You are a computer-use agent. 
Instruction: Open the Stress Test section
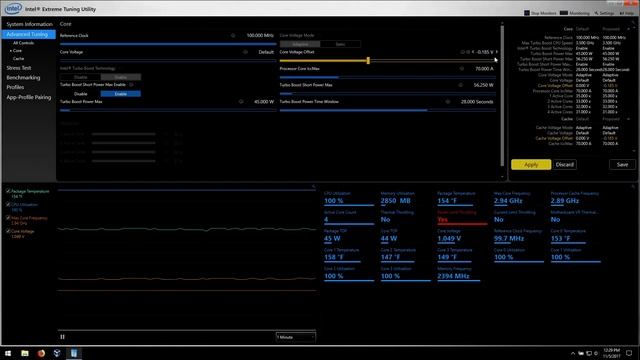click(x=19, y=68)
